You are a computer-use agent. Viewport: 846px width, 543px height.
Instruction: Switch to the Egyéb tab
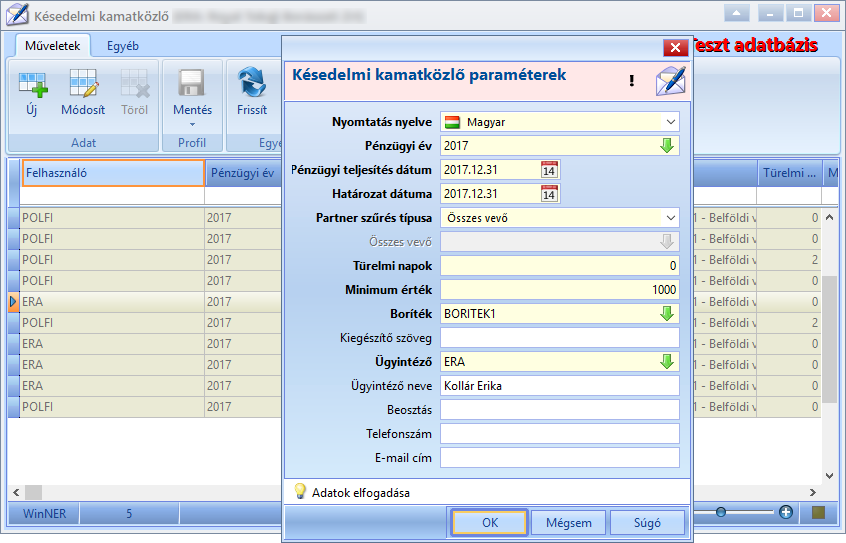[x=122, y=46]
